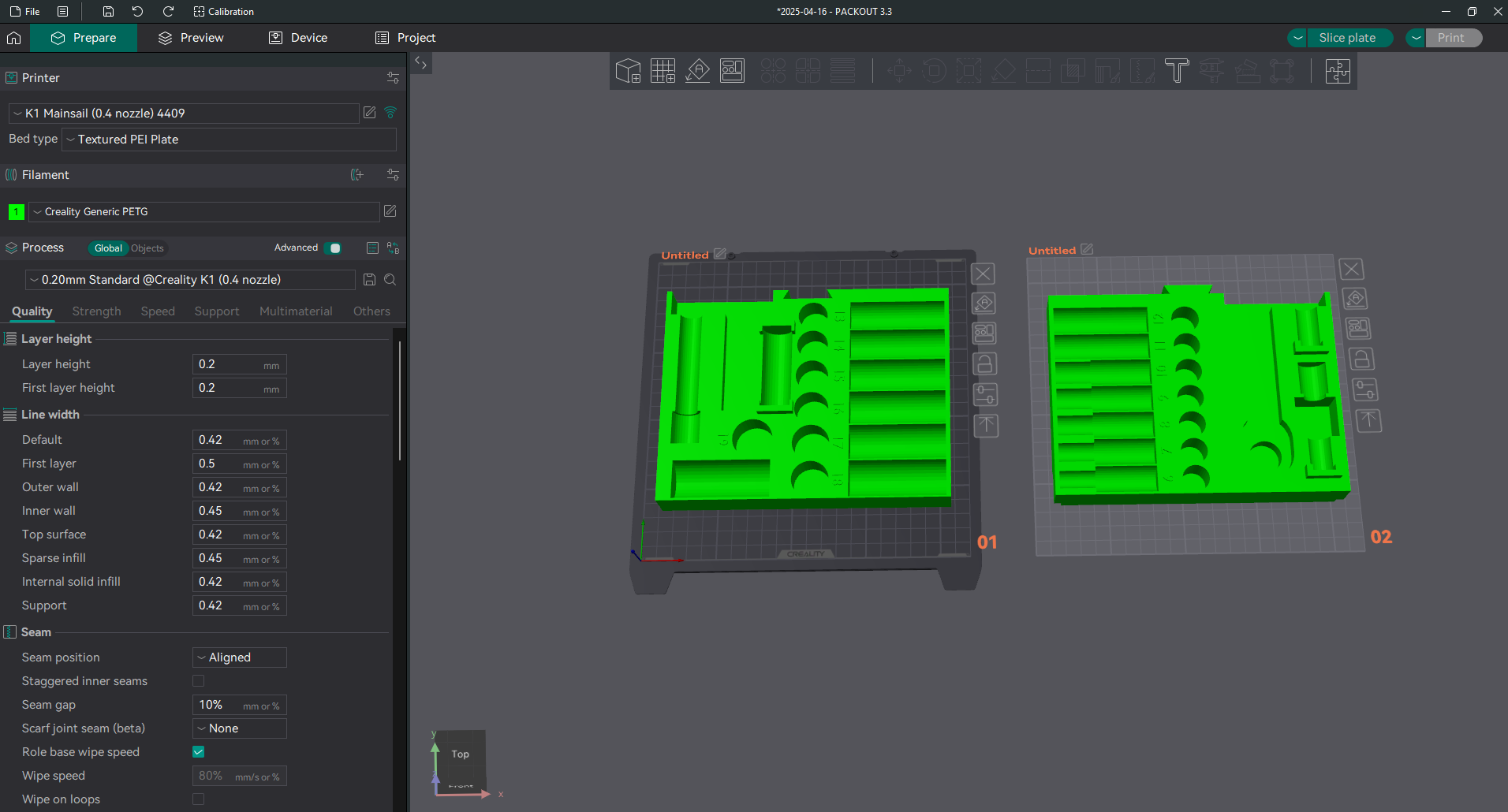Remove plate 01 with its X icon
Screen dimensions: 1508x812
pos(983,274)
